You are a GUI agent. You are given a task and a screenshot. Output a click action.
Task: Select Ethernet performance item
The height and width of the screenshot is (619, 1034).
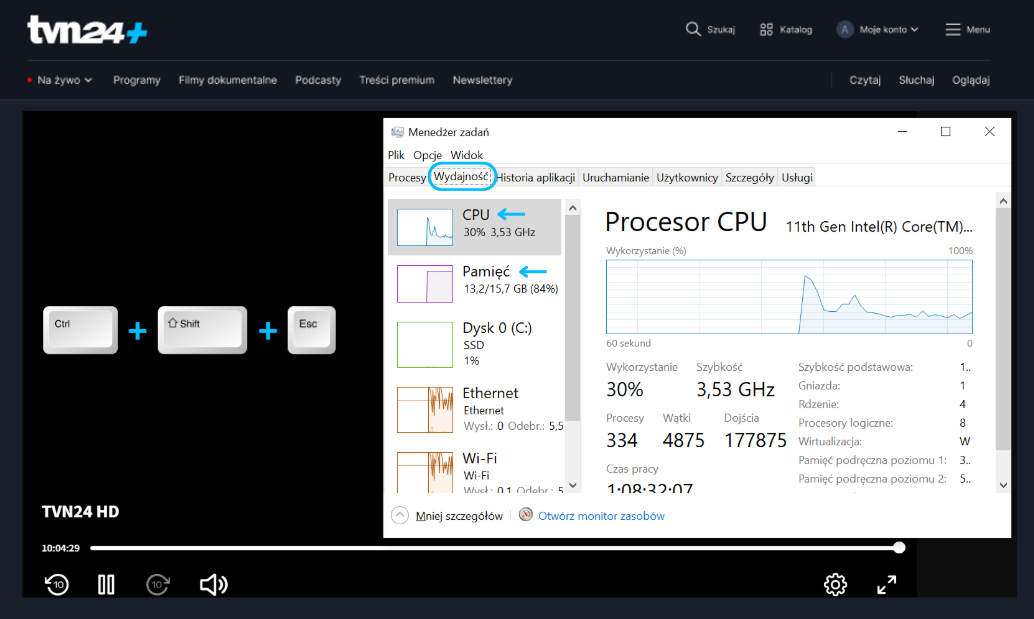tap(475, 409)
